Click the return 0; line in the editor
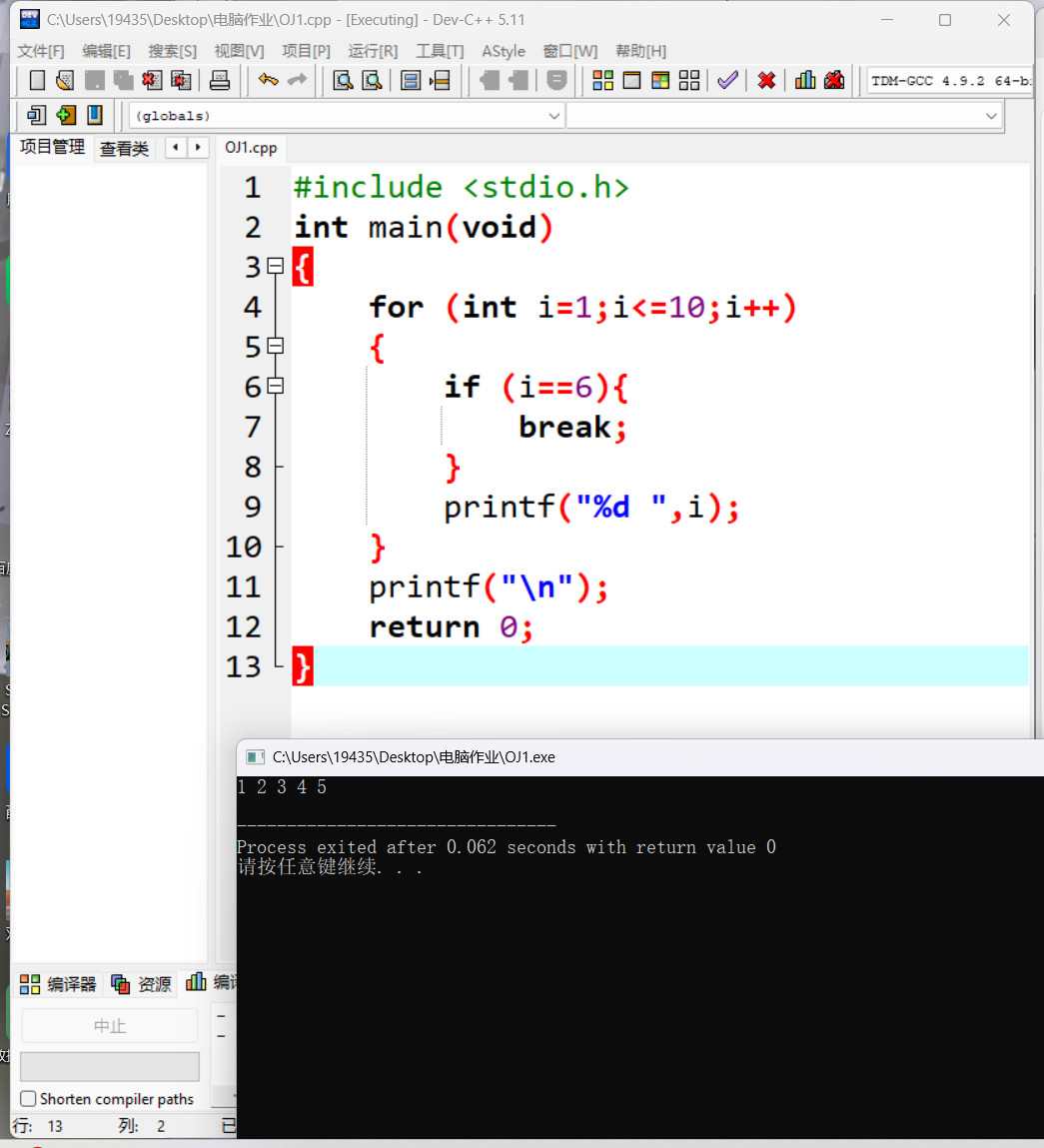This screenshot has width=1044, height=1148. [451, 627]
